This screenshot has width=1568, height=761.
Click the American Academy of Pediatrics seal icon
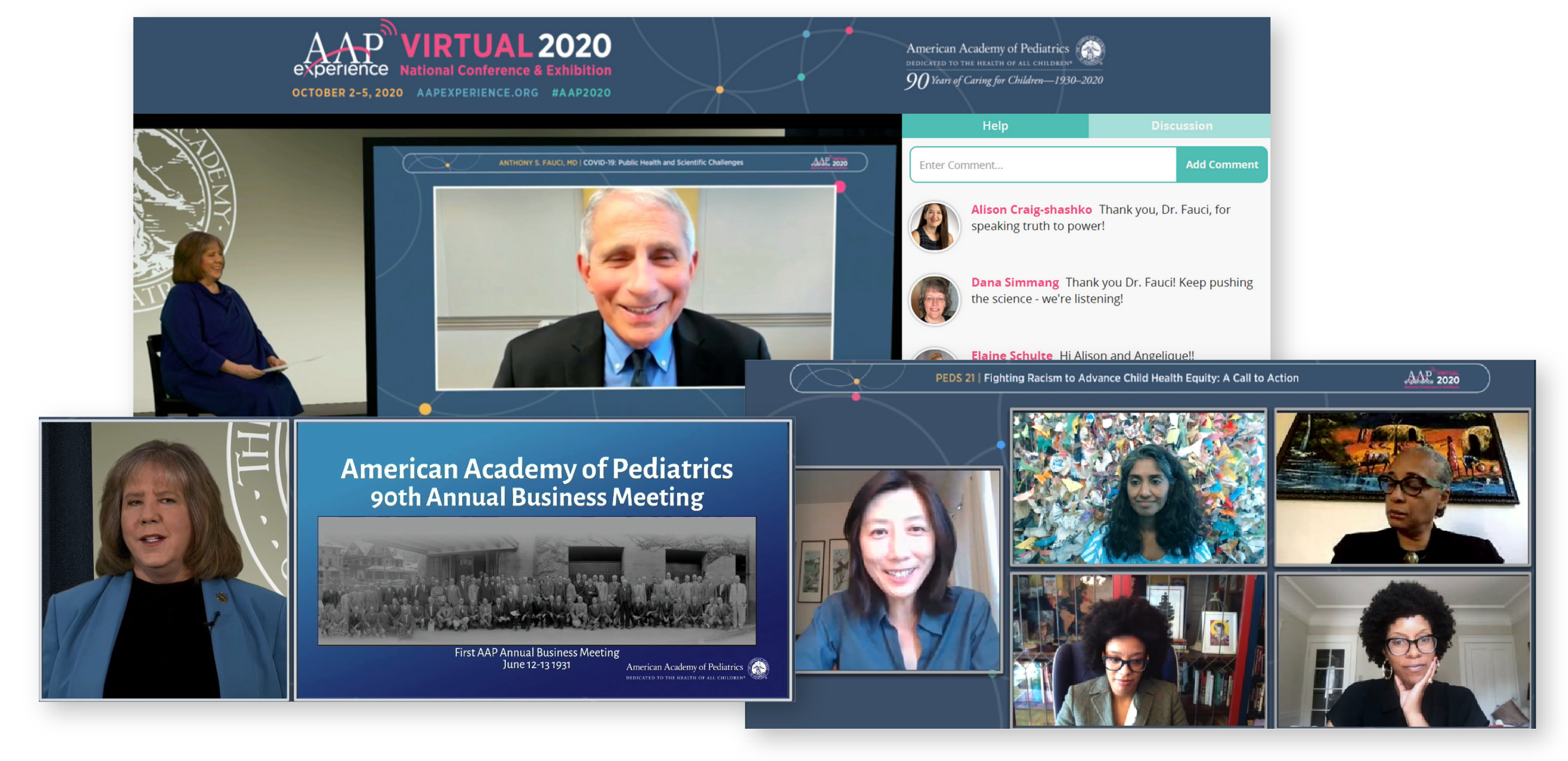[1090, 50]
